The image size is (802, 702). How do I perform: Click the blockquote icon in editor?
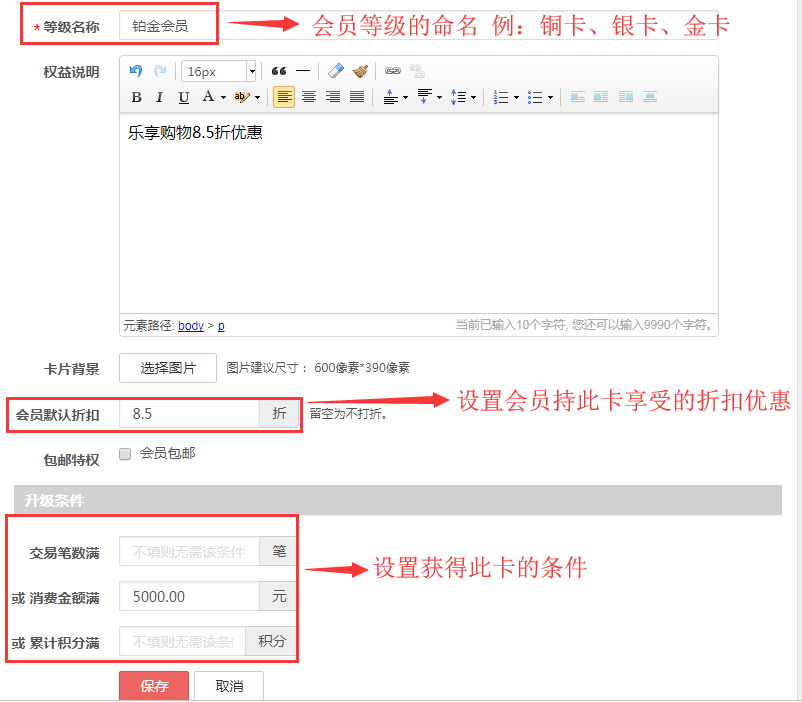pyautogui.click(x=279, y=71)
